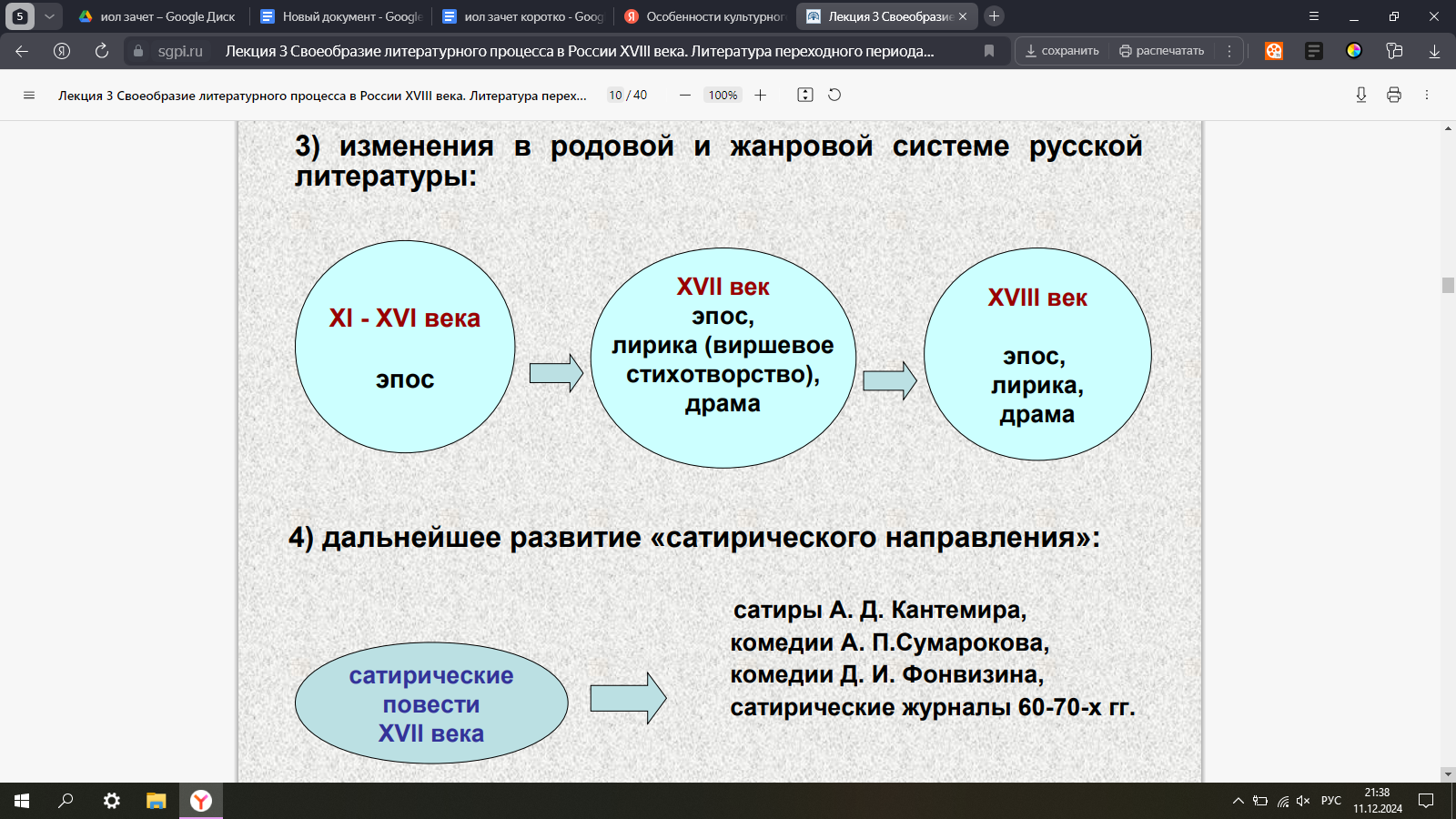Bookmark this page
This screenshot has width=1456, height=819.
pyautogui.click(x=989, y=51)
